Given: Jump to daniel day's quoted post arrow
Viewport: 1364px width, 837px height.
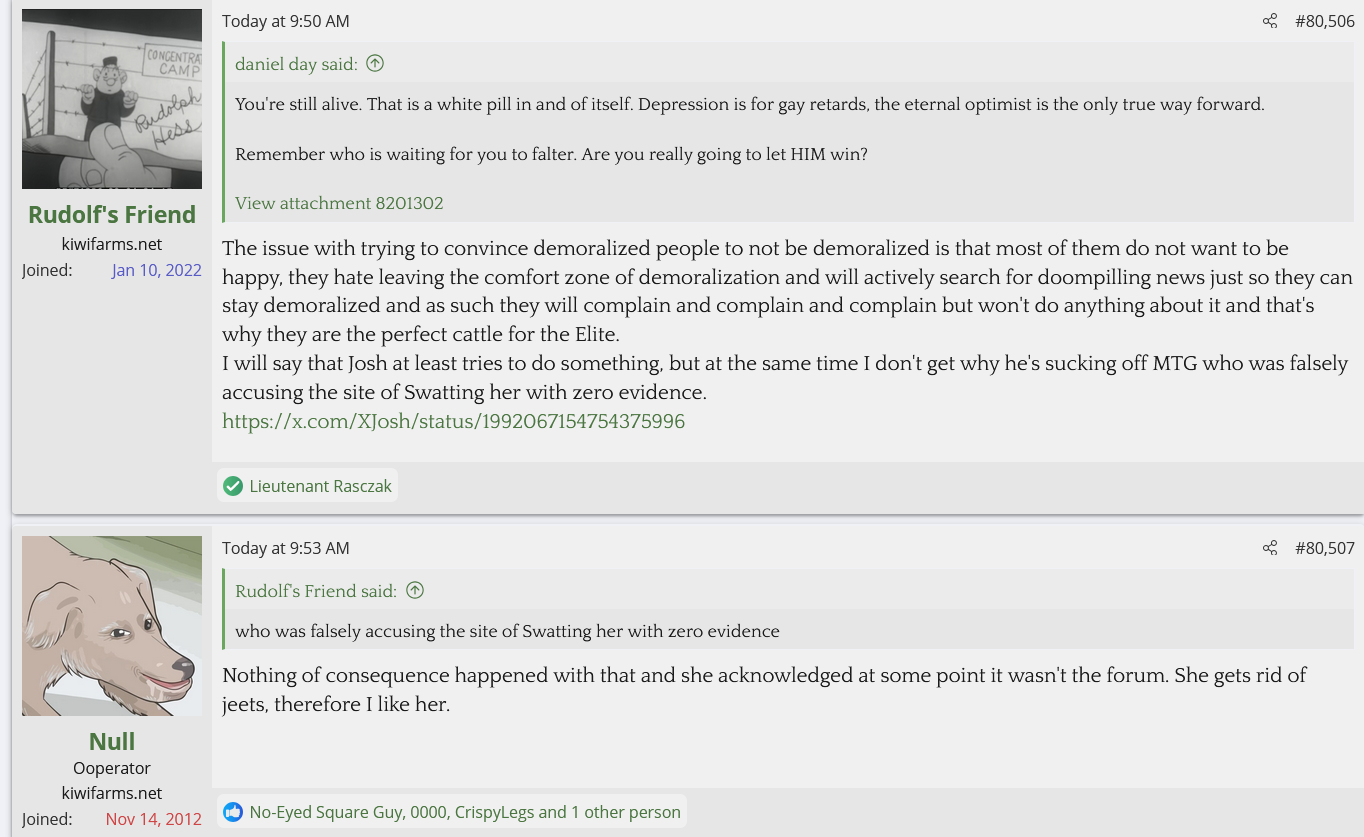Looking at the screenshot, I should pyautogui.click(x=375, y=64).
